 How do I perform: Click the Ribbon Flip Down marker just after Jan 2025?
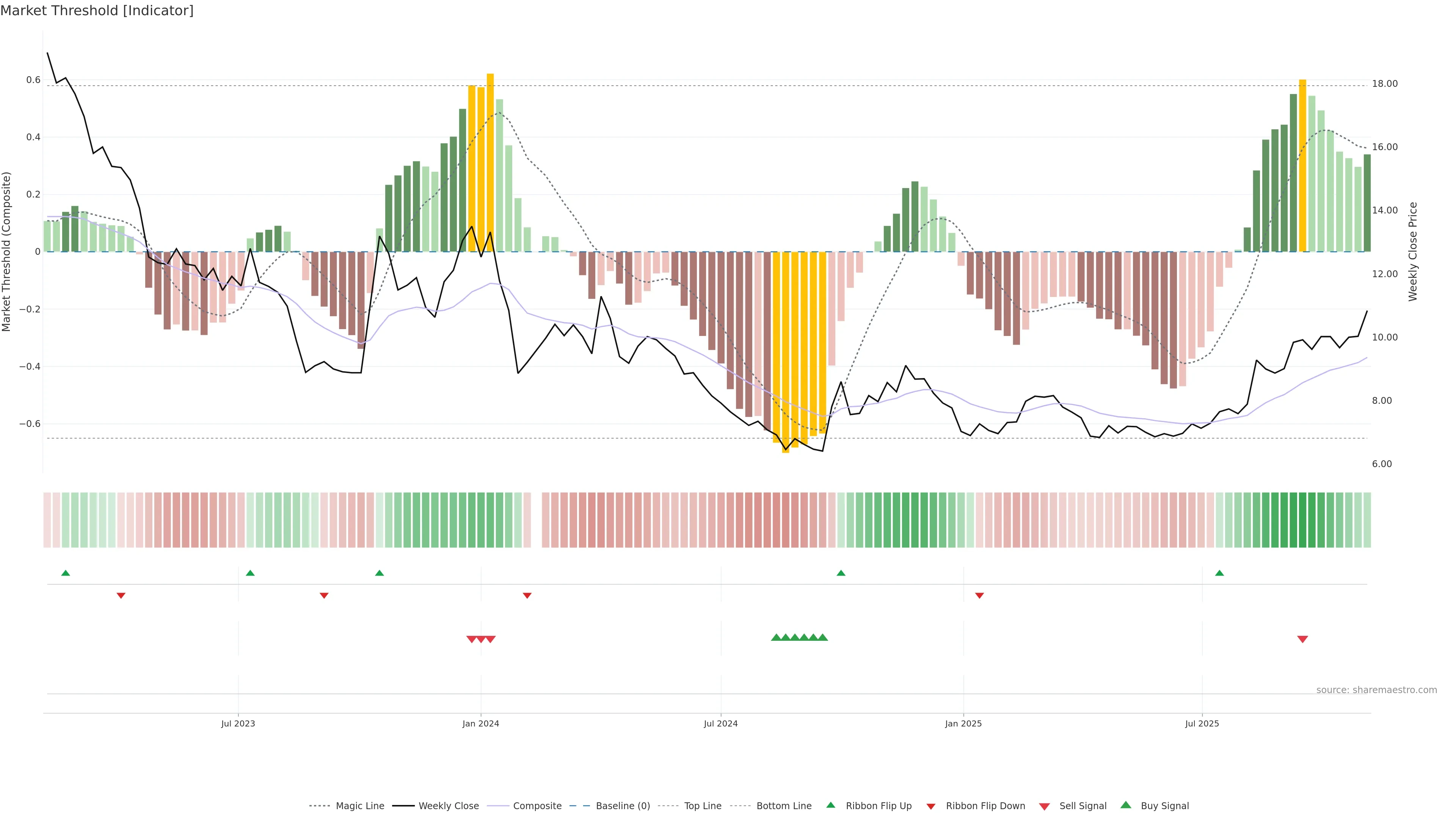pyautogui.click(x=979, y=595)
